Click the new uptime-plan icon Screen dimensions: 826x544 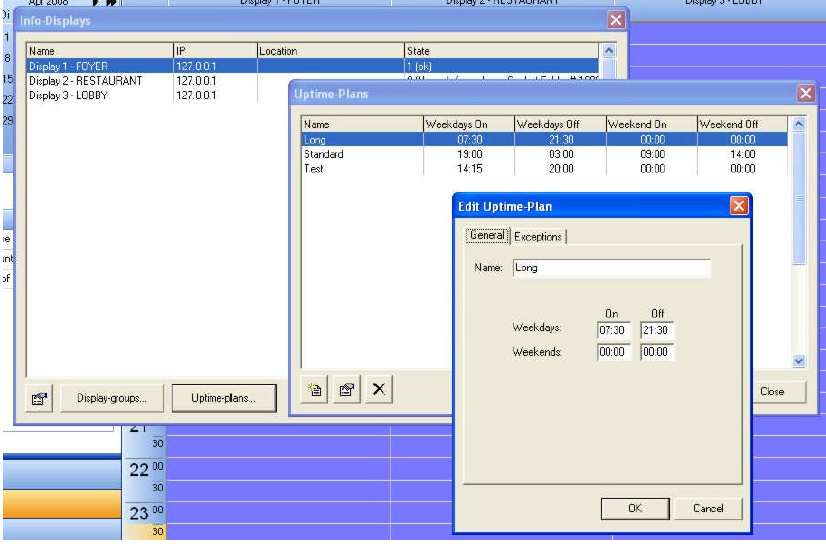[x=316, y=390]
